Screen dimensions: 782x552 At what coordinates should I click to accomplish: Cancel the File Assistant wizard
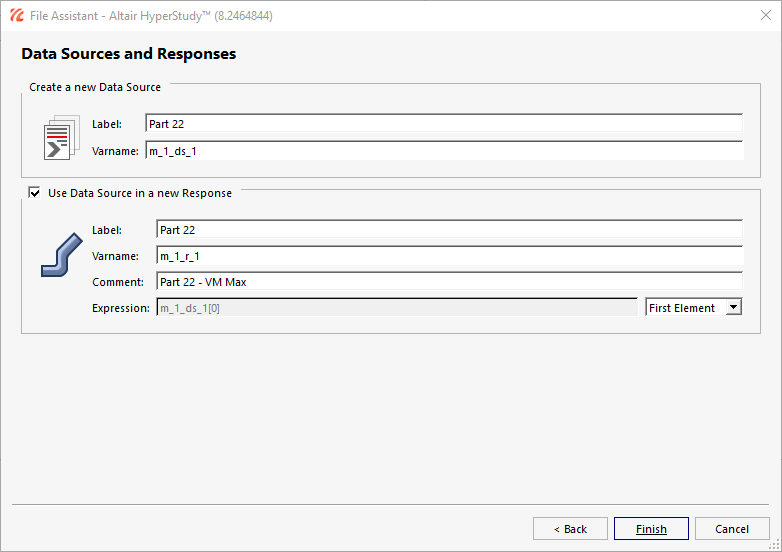point(732,529)
